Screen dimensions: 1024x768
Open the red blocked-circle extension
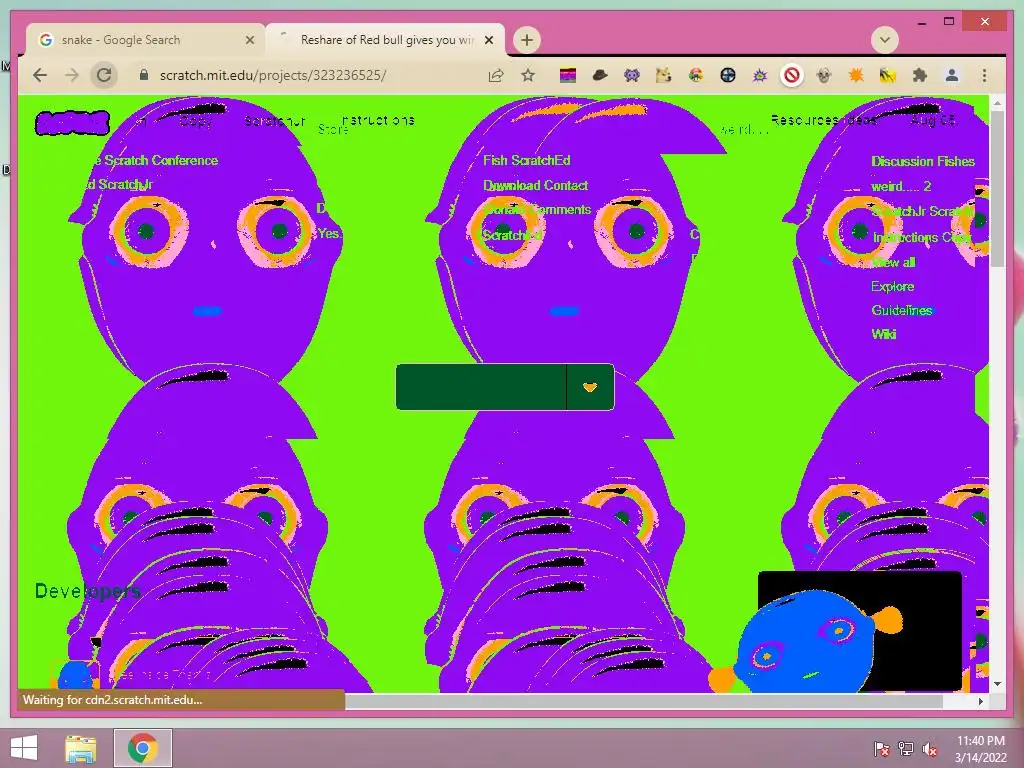click(792, 76)
